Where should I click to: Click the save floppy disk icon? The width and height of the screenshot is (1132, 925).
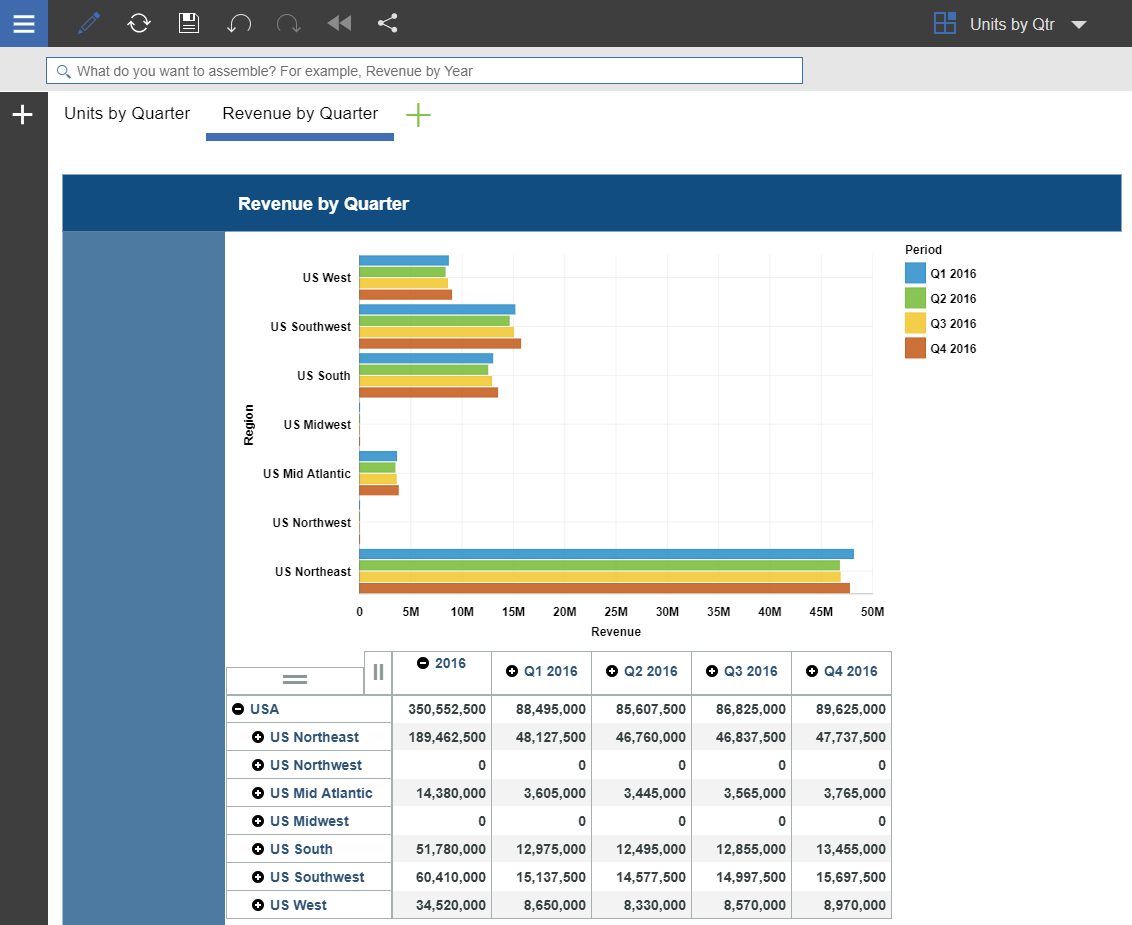189,23
